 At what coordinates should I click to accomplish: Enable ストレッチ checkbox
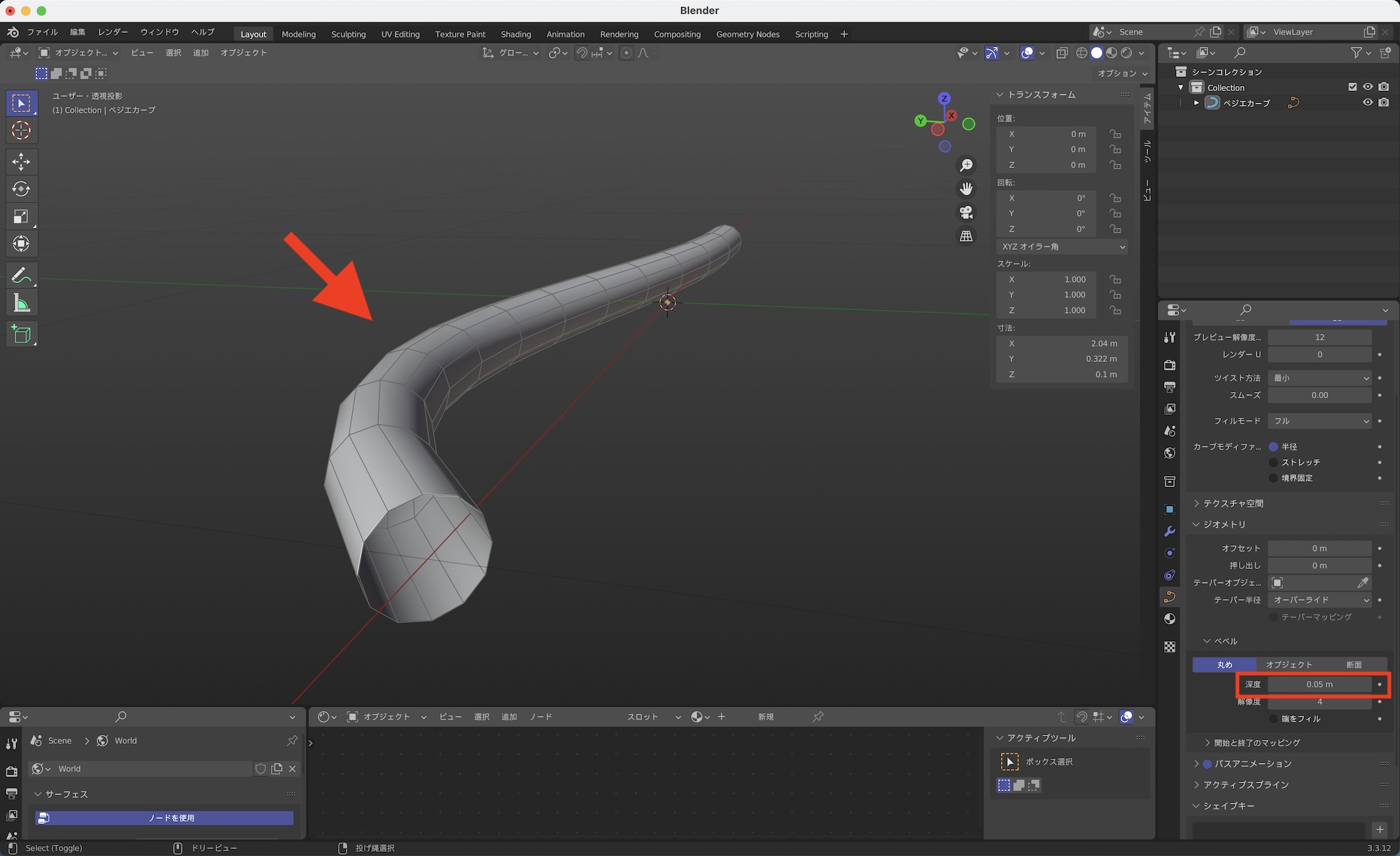[x=1273, y=462]
